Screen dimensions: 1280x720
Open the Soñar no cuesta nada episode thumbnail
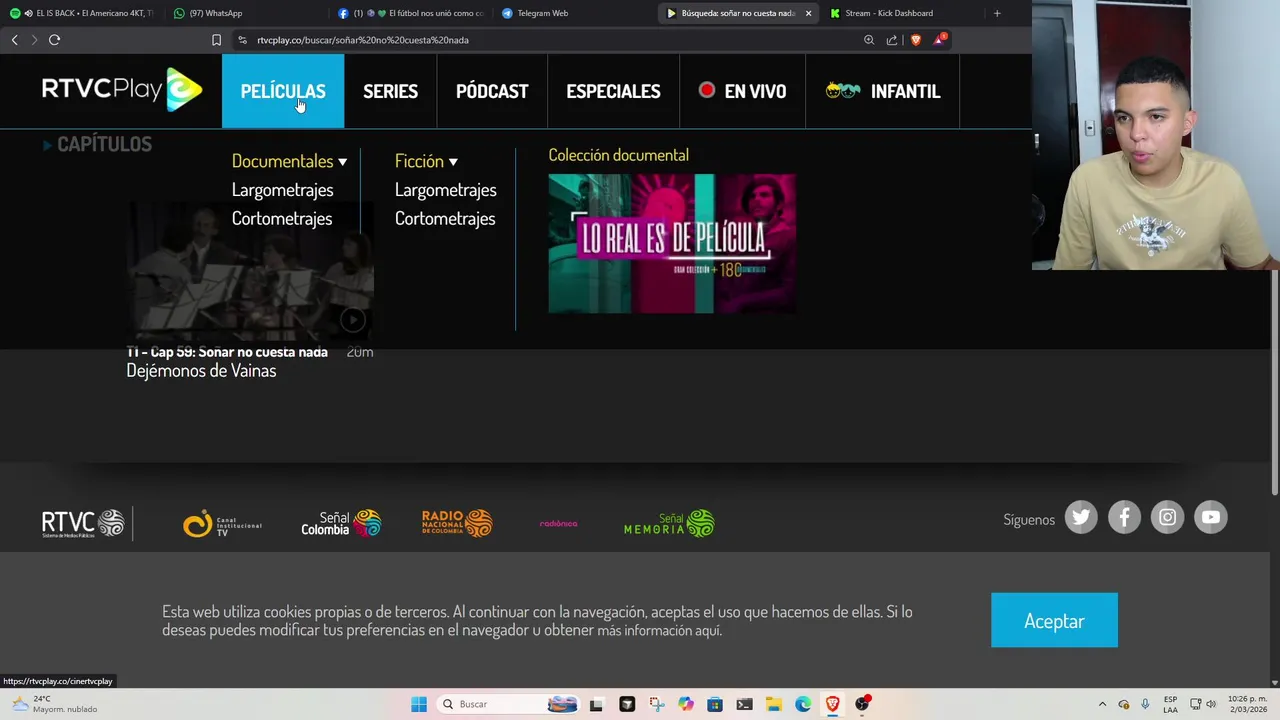click(x=250, y=272)
